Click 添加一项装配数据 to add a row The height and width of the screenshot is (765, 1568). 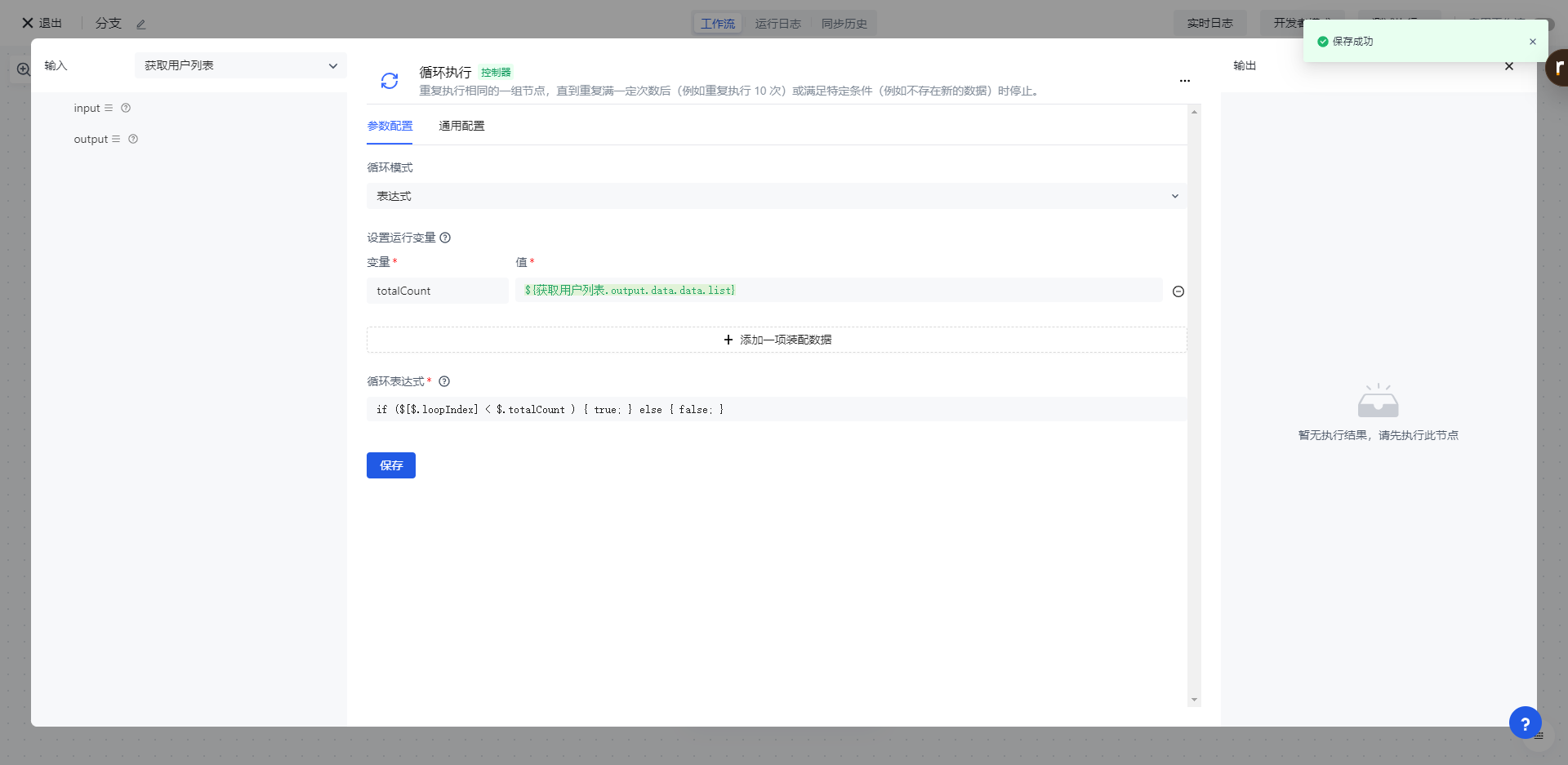click(x=776, y=340)
